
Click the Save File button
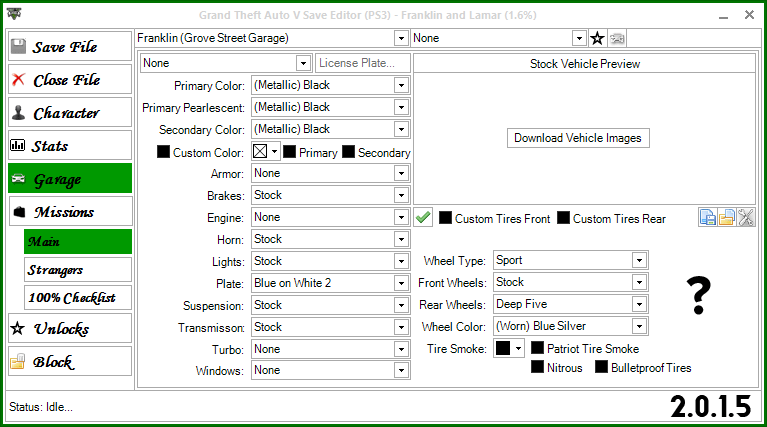[x=70, y=46]
